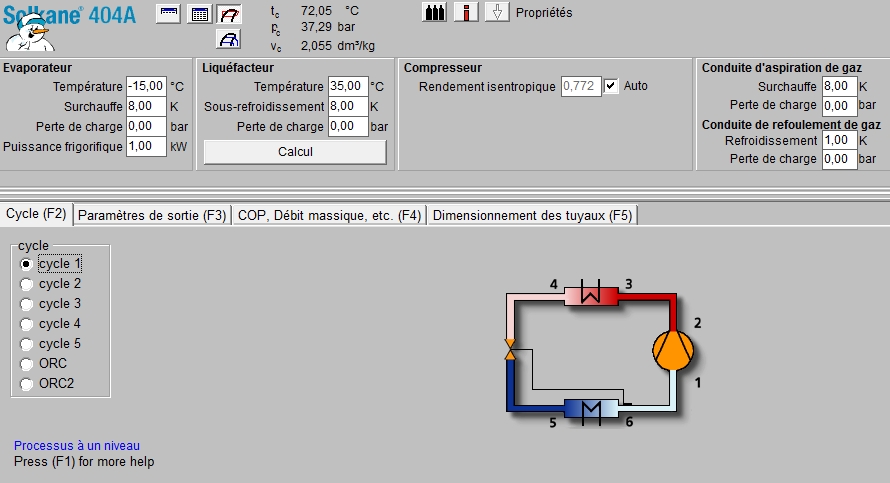Open Paramètres de sortie (F3) tab
The image size is (890, 483).
152,216
